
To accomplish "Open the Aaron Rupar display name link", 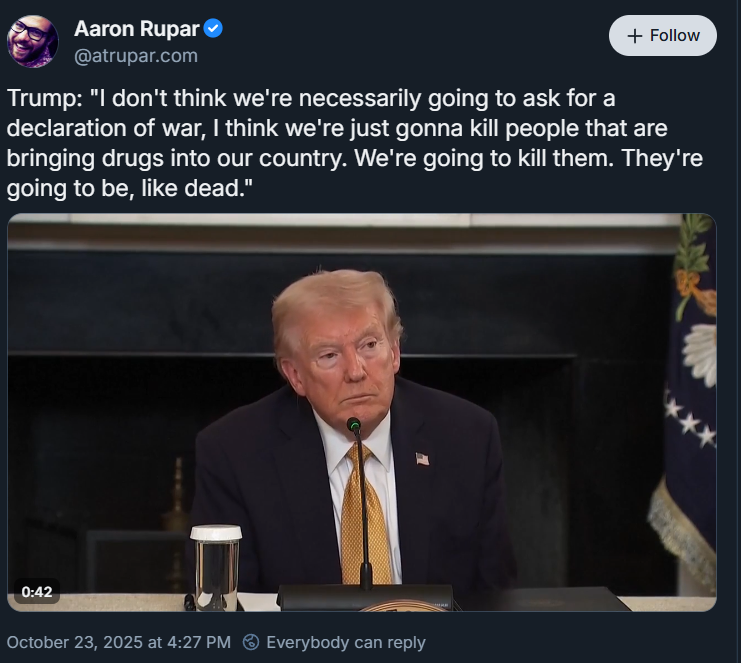I will pyautogui.click(x=137, y=29).
